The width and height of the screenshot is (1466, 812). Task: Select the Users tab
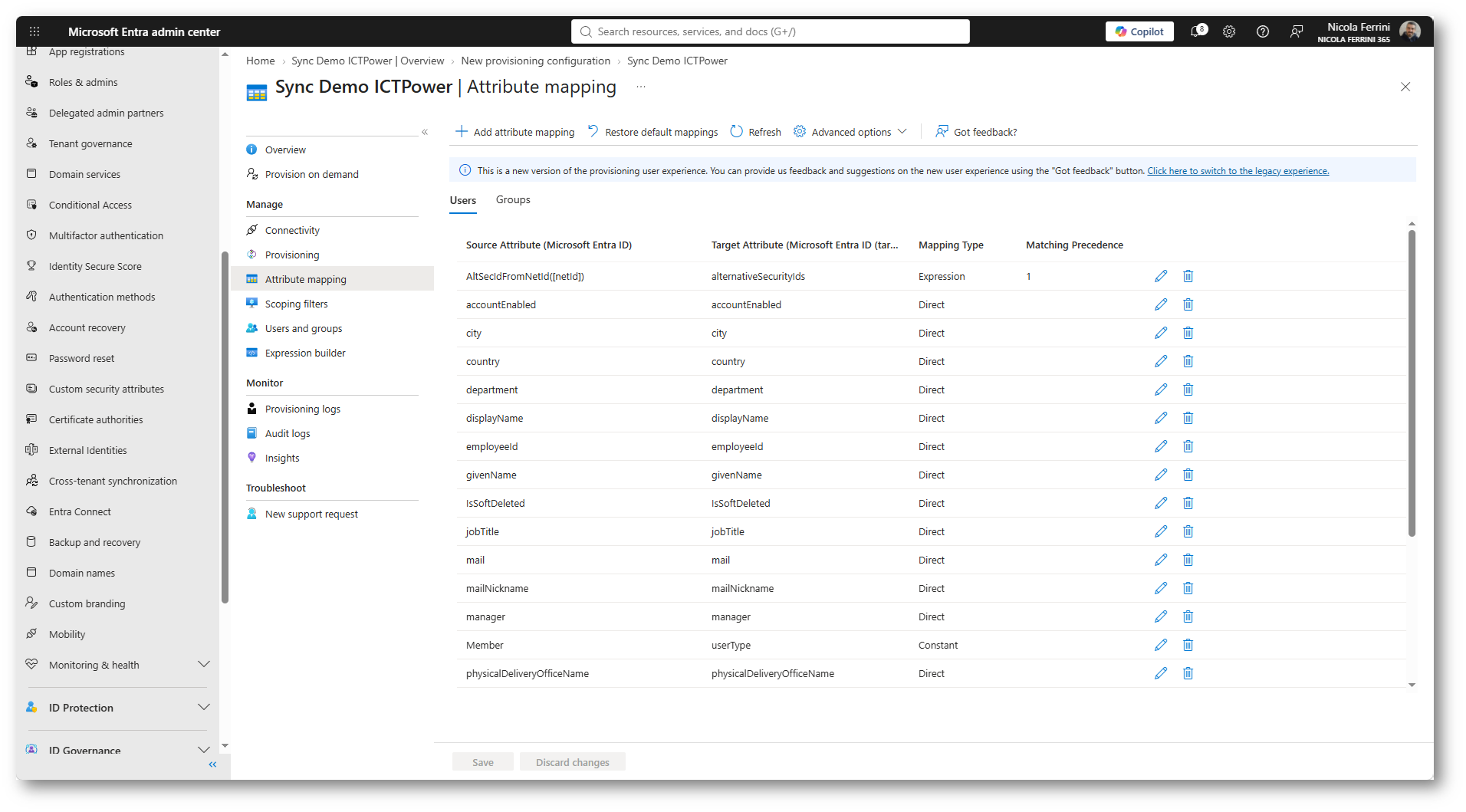click(463, 200)
